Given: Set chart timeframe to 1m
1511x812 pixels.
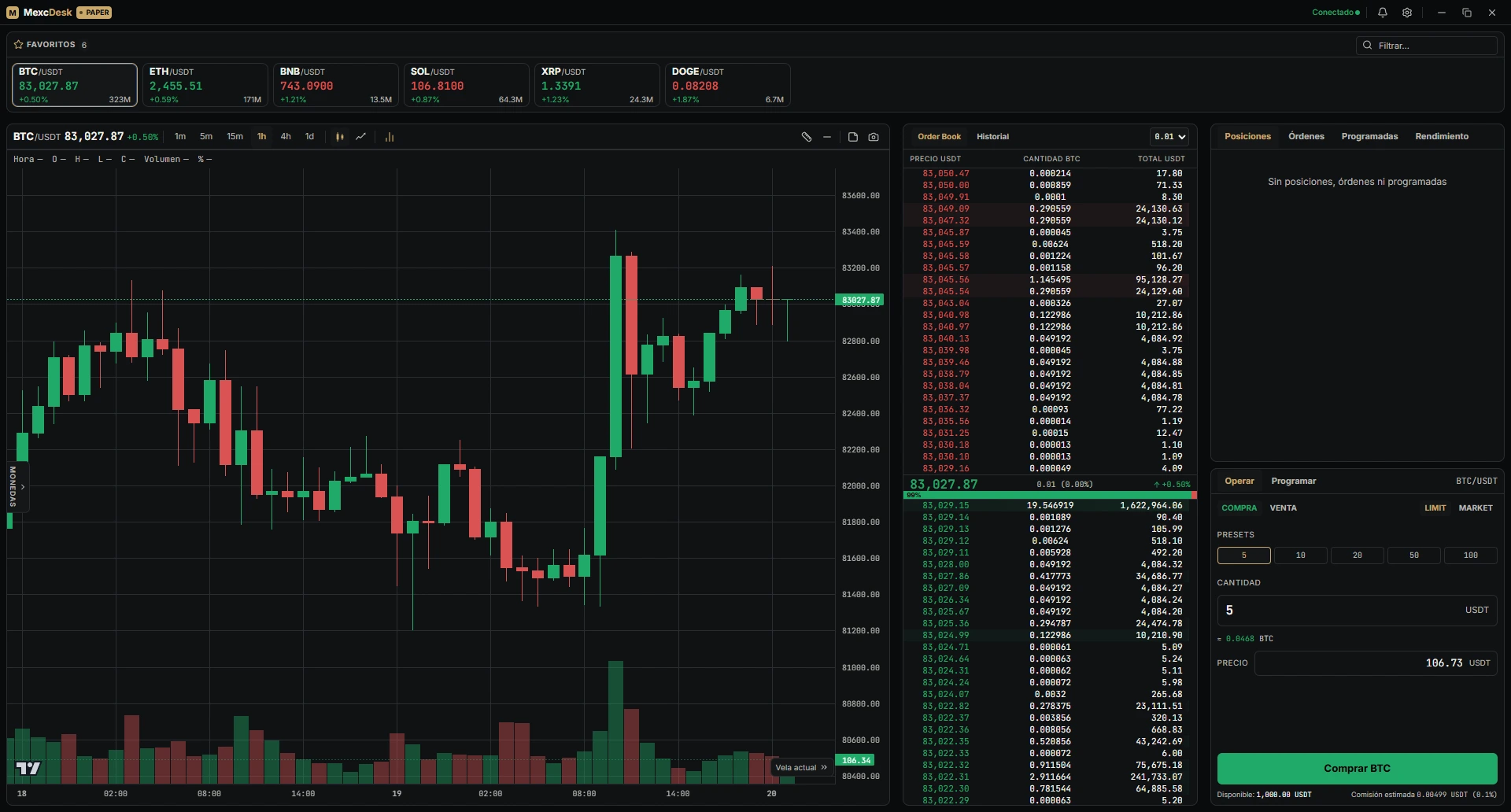Looking at the screenshot, I should [180, 137].
